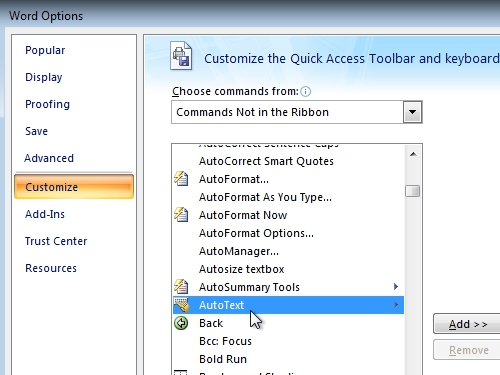This screenshot has height=375, width=500.
Task: Click the Remove button
Action: click(x=467, y=350)
